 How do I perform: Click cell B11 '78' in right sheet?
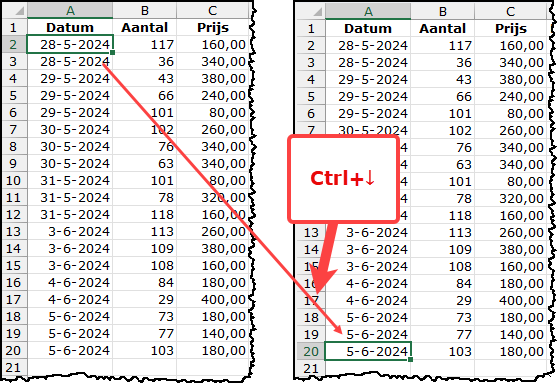[x=443, y=198]
